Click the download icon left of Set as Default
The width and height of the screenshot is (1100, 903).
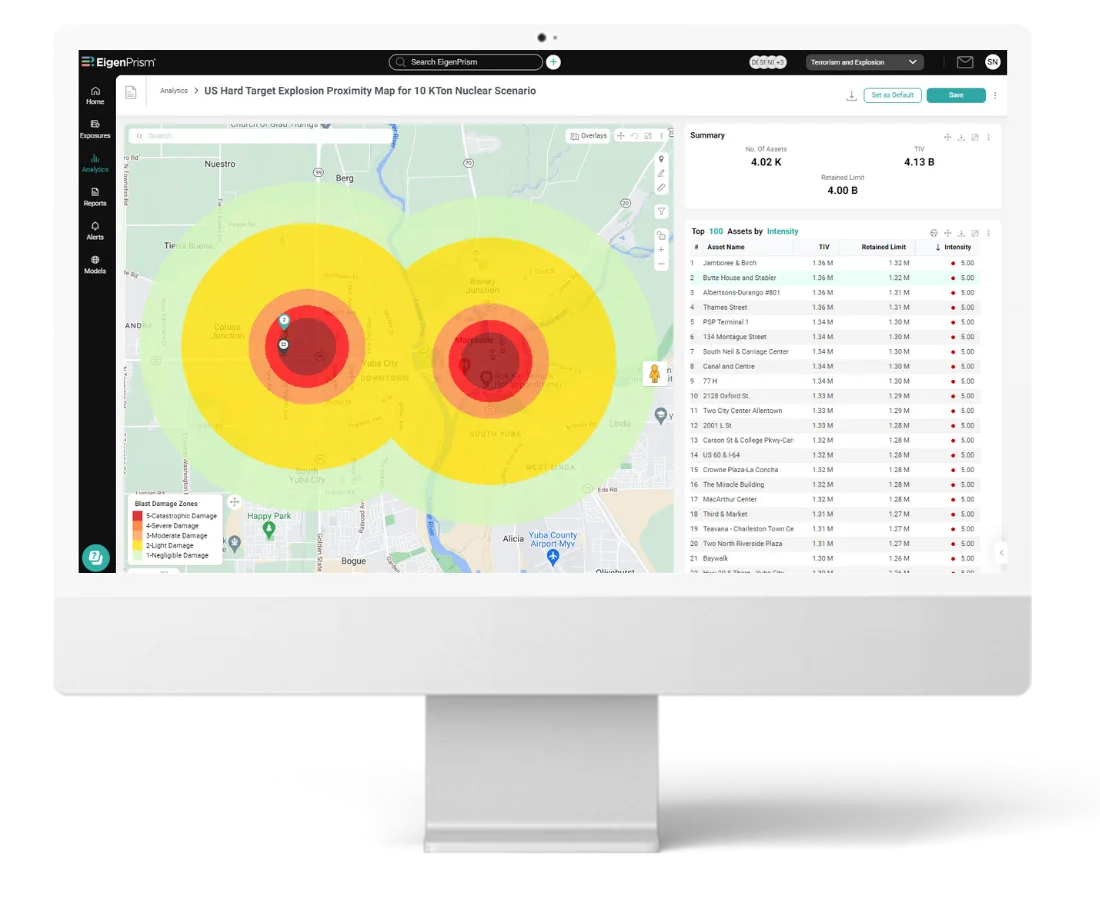851,95
